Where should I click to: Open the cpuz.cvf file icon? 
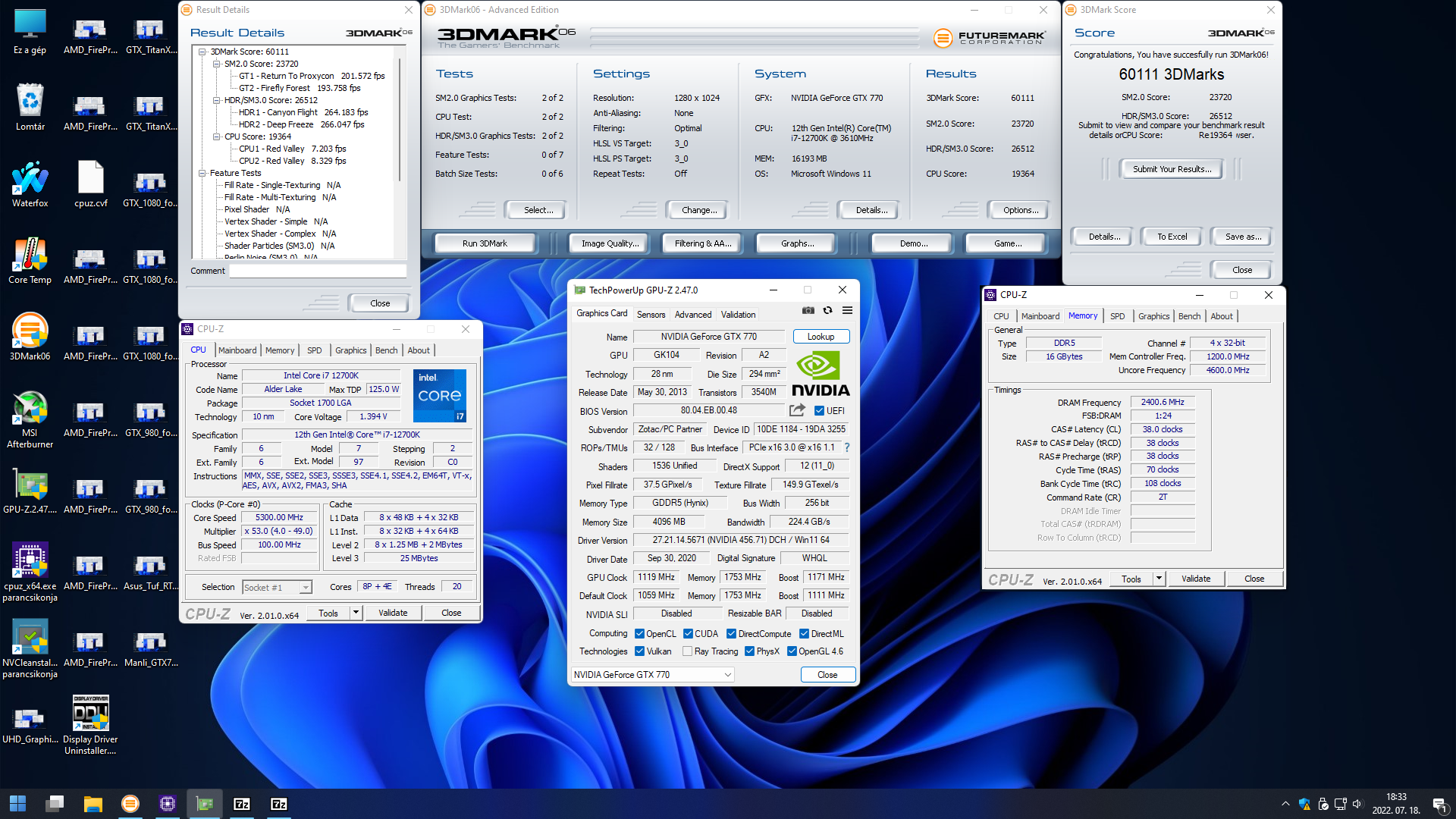(90, 184)
